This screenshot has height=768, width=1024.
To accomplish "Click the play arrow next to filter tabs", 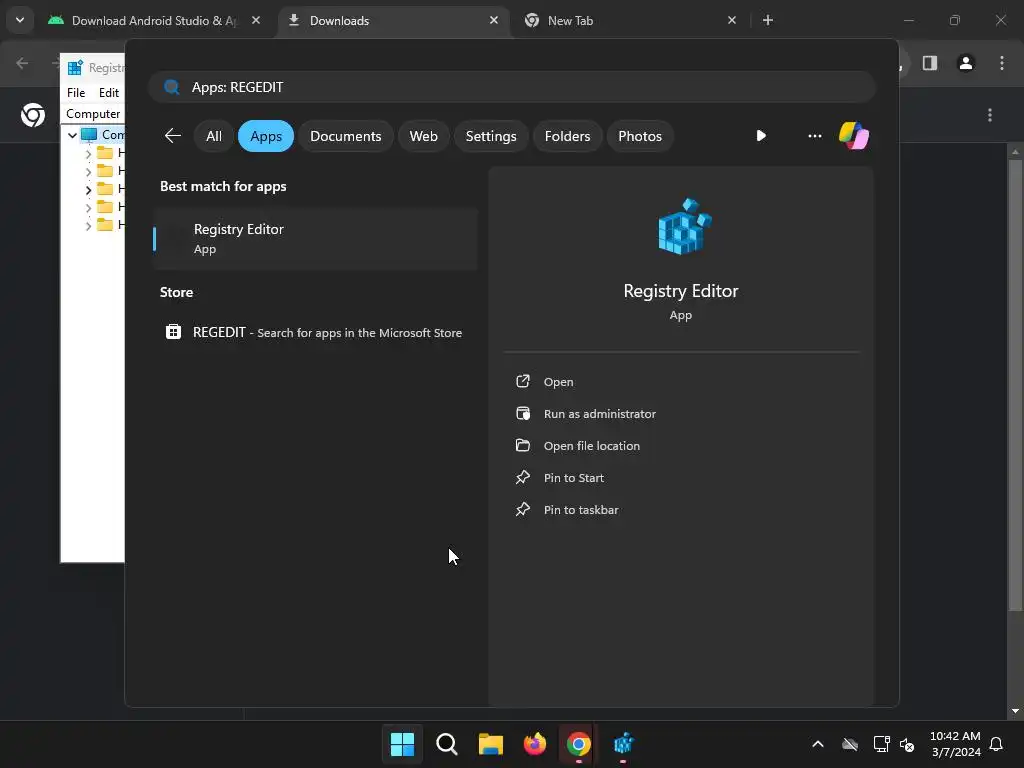I will [x=761, y=136].
